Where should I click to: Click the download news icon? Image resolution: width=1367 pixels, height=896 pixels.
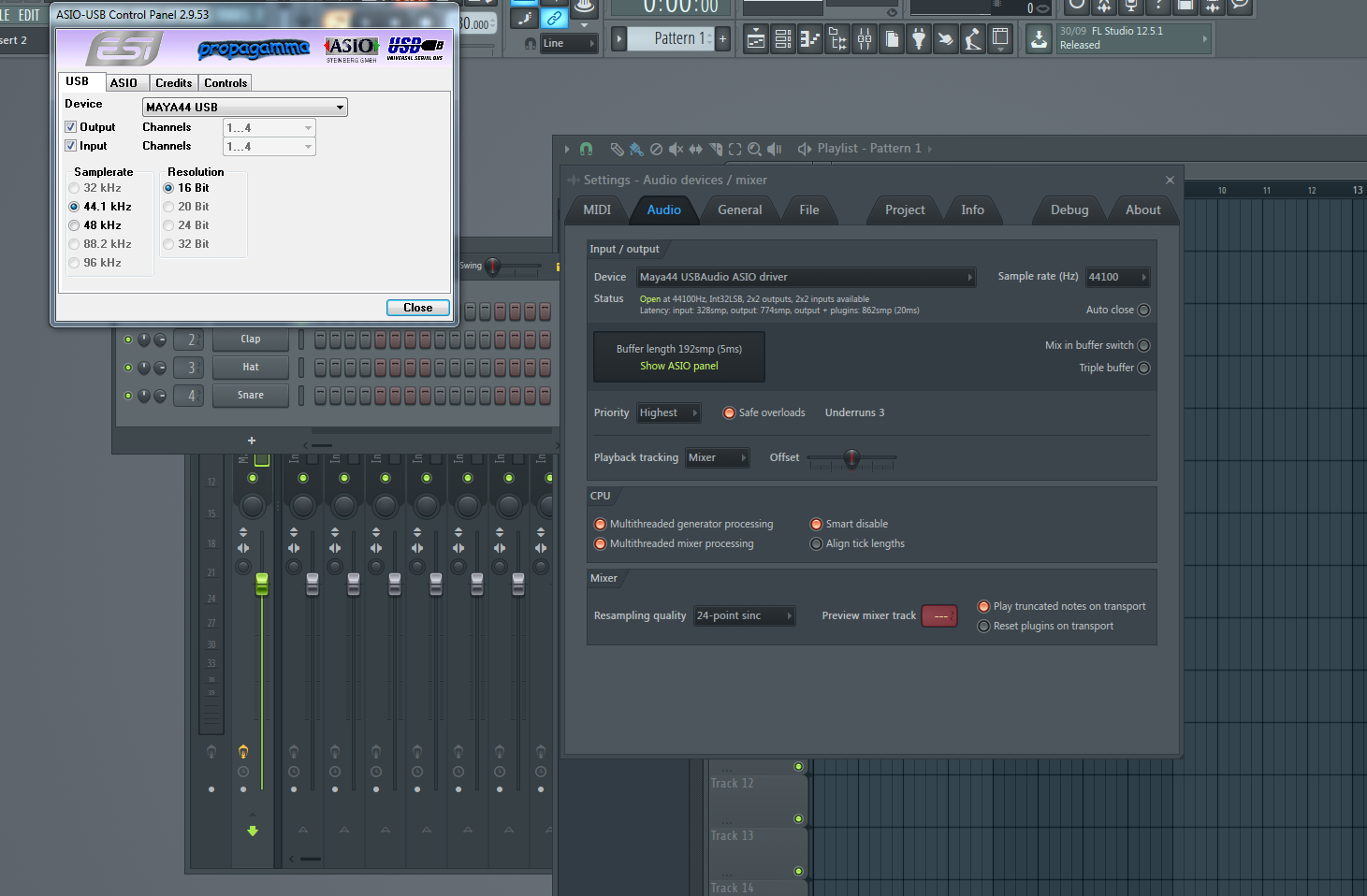click(1040, 39)
